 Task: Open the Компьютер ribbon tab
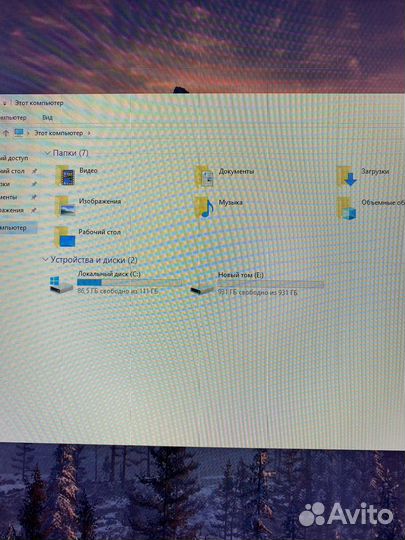[x=13, y=118]
